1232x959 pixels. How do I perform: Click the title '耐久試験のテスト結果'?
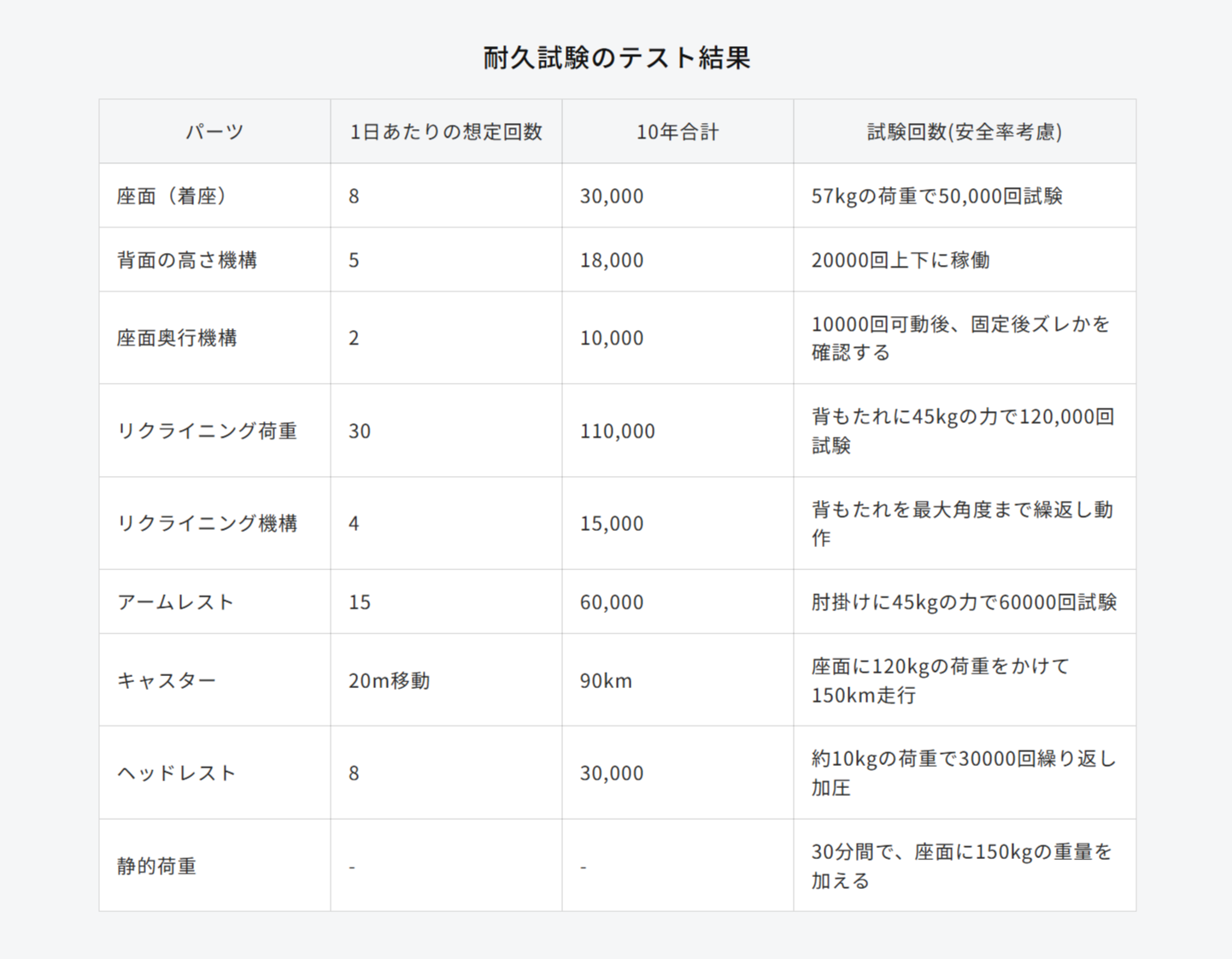(x=616, y=58)
